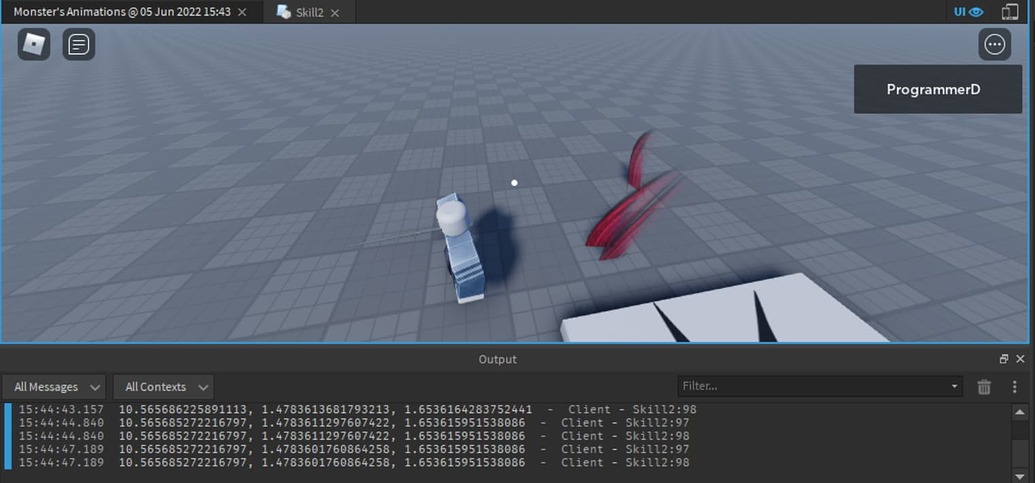Select the 15:44:47.189 Skill2:98 output line

click(354, 463)
